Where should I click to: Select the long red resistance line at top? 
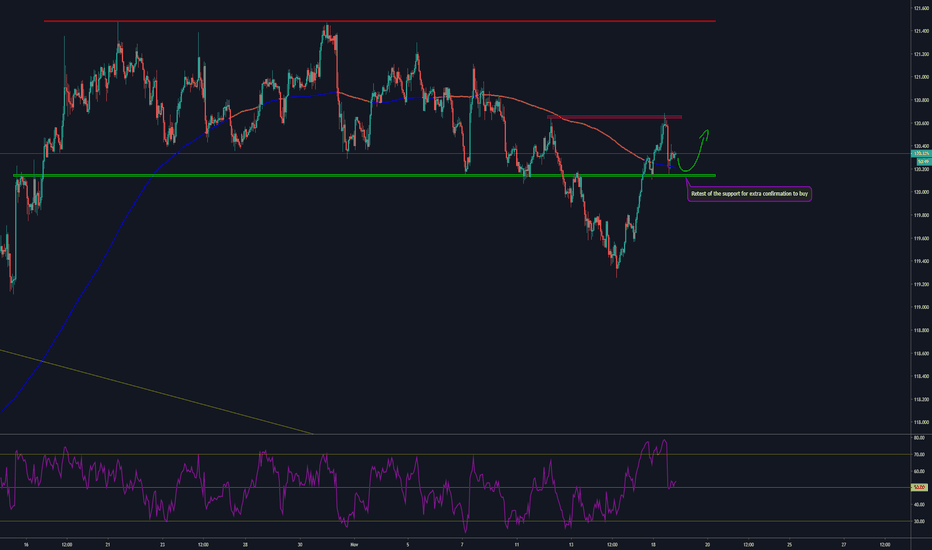[400, 21]
